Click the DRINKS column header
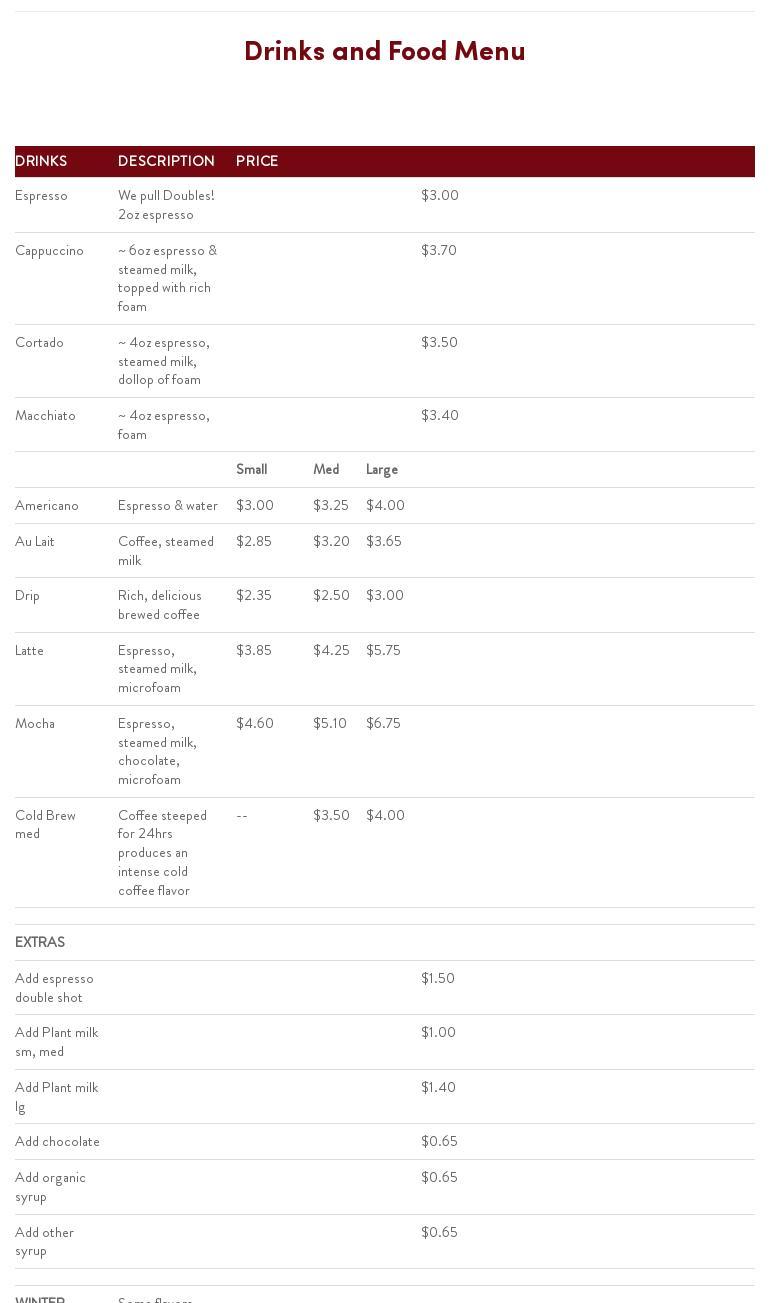This screenshot has height=1303, width=770. click(x=41, y=161)
